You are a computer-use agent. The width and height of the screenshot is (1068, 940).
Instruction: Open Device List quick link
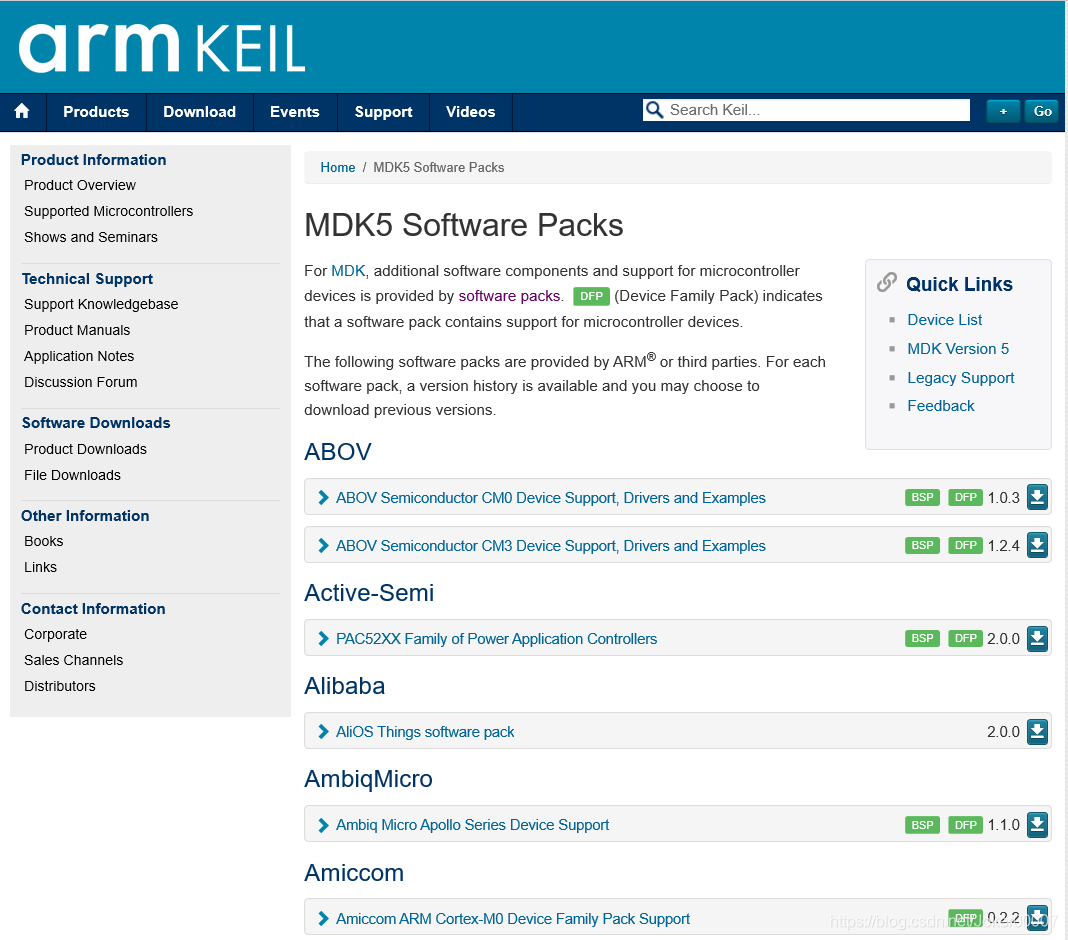point(945,319)
